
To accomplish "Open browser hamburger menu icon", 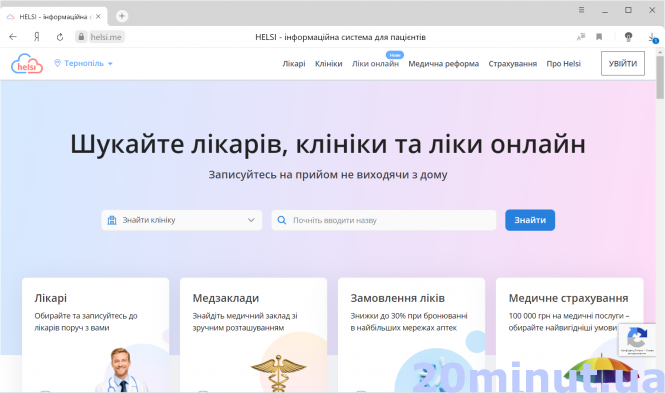I will [581, 10].
